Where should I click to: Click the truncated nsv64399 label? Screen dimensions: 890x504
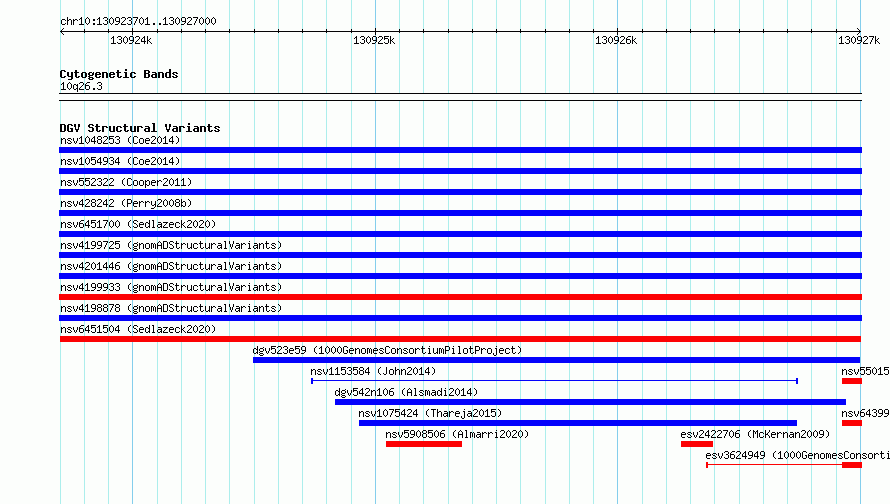pyautogui.click(x=865, y=413)
